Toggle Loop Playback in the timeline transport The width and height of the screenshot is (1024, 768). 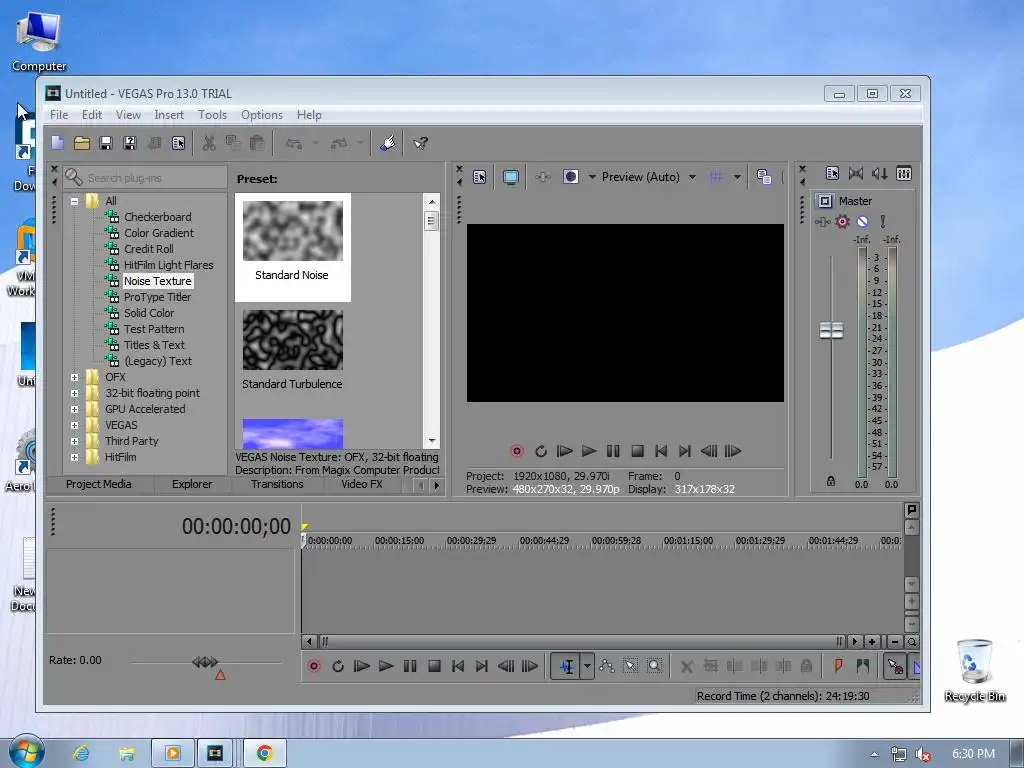click(338, 666)
